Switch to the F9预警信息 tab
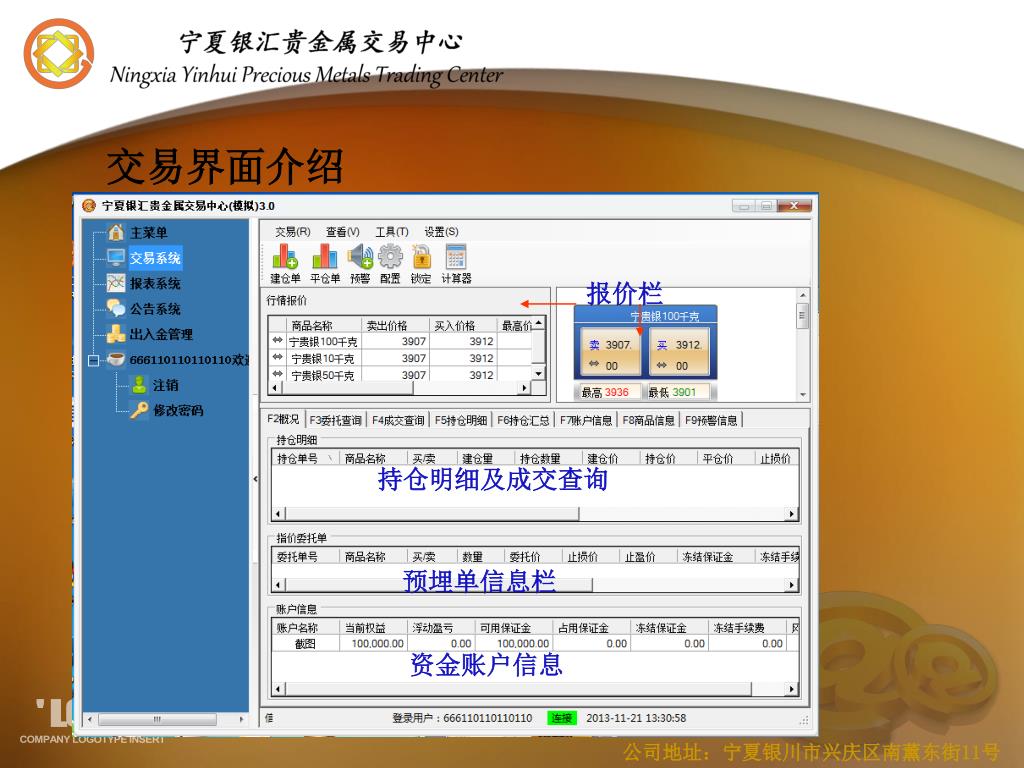Image resolution: width=1024 pixels, height=768 pixels. click(711, 421)
